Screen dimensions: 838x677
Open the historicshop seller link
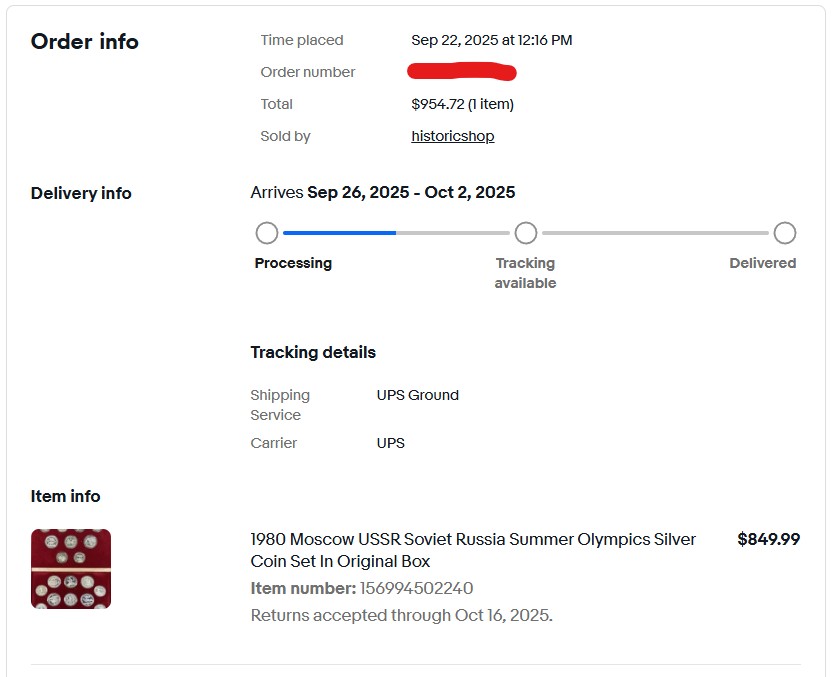point(453,136)
